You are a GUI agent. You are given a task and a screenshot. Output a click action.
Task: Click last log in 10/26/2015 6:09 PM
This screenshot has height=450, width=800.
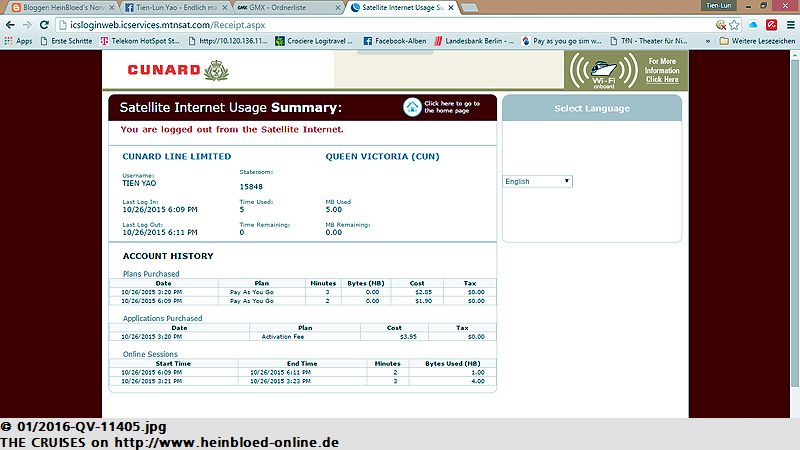click(x=160, y=210)
